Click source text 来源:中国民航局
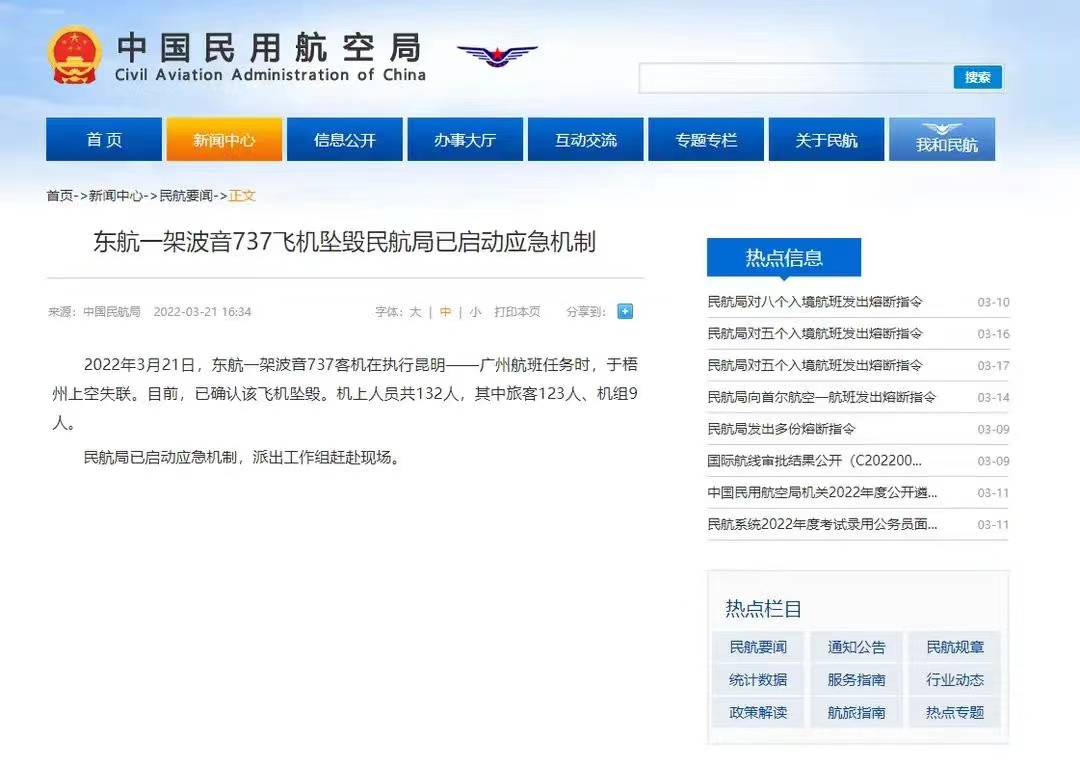Image resolution: width=1080 pixels, height=766 pixels. coord(94,312)
